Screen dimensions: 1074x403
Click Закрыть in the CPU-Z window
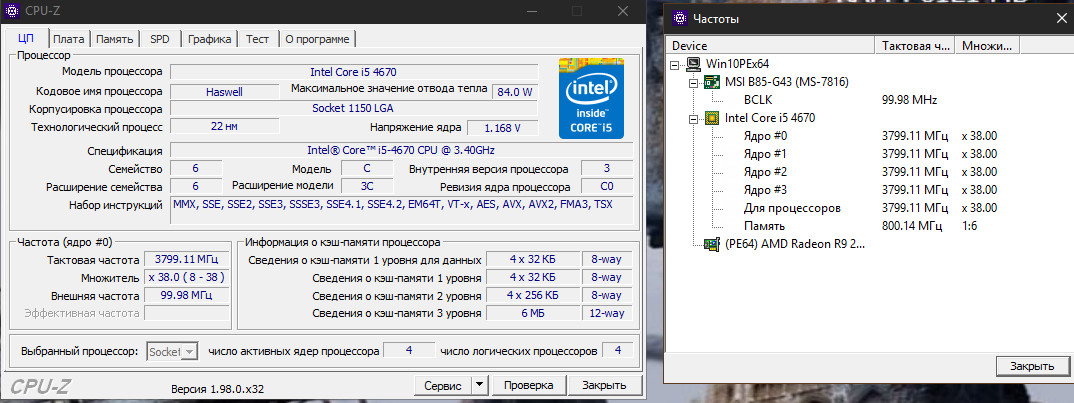[606, 385]
